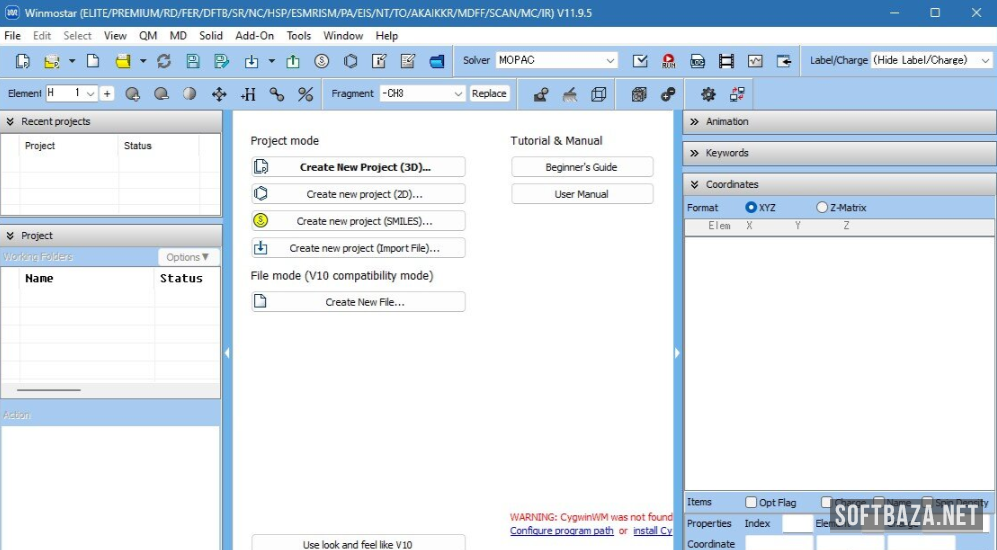Image resolution: width=997 pixels, height=550 pixels.
Task: Select the XYZ format radio button
Action: (x=751, y=207)
